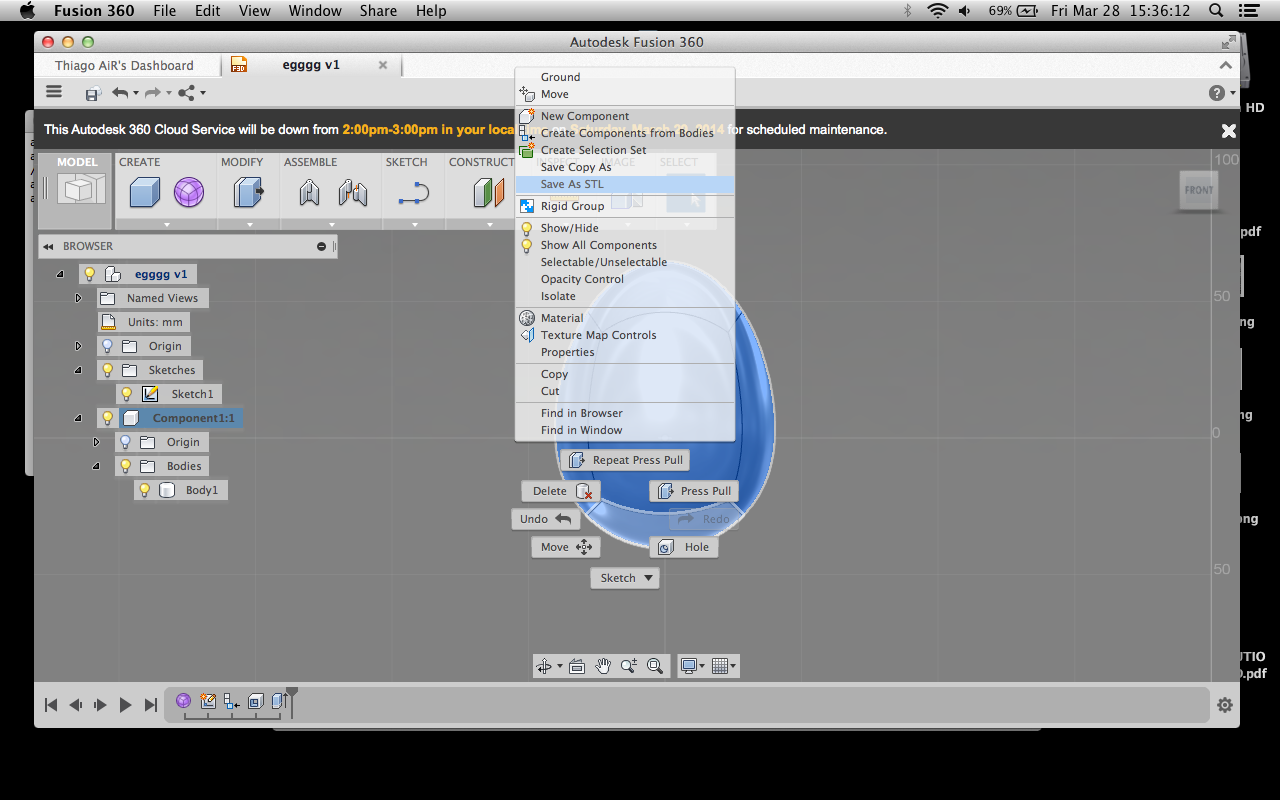Dismiss the maintenance notification banner
This screenshot has height=800, width=1280.
point(1229,130)
